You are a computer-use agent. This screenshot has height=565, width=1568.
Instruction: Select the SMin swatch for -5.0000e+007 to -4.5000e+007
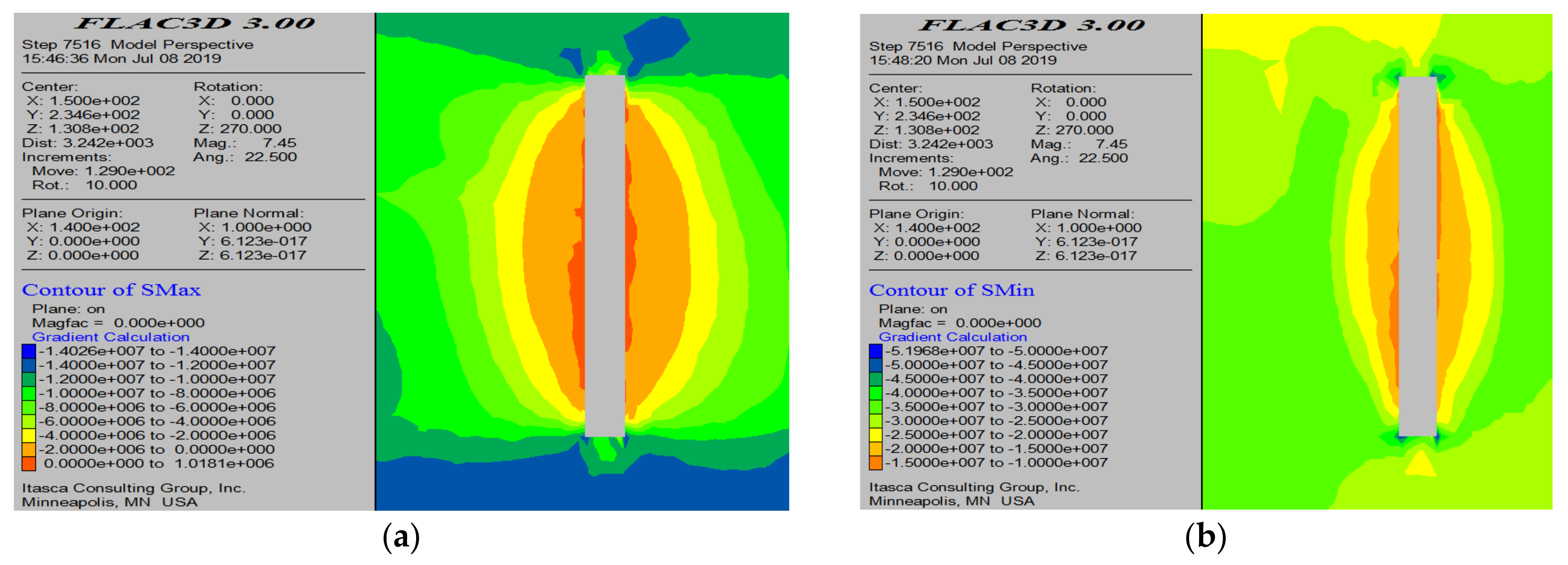coord(875,365)
